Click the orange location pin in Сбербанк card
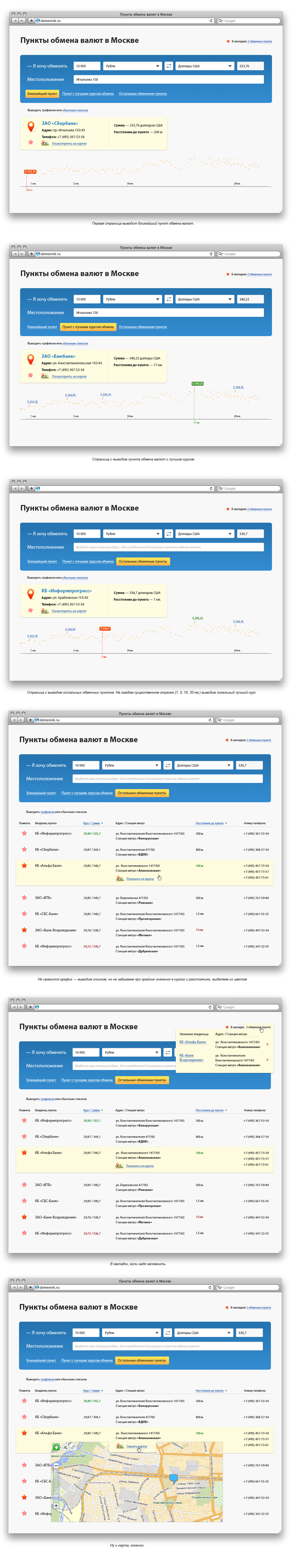 pyautogui.click(x=31, y=126)
